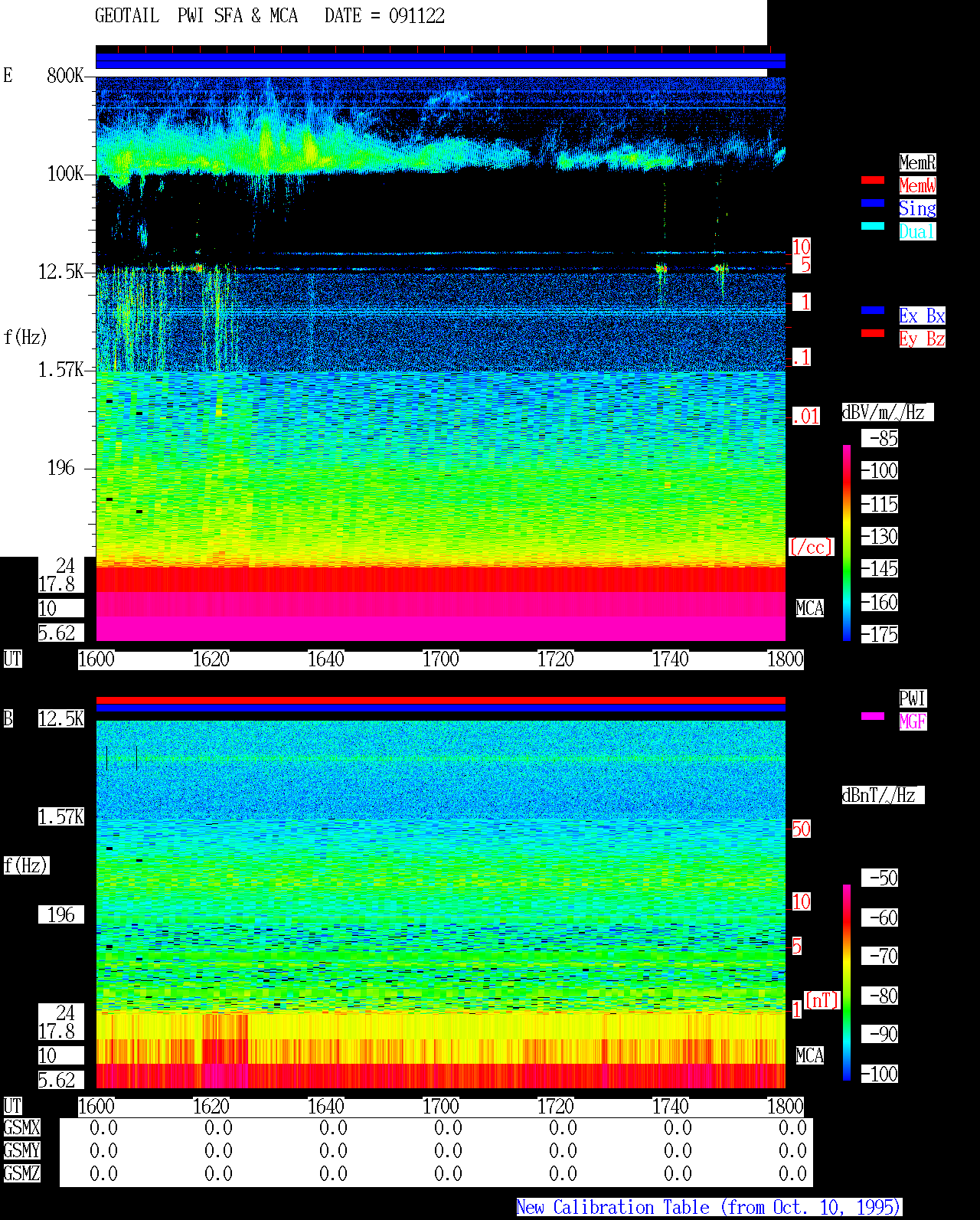The height and width of the screenshot is (1220, 980).
Task: Click the 1740 UT tick under B spectrogram
Action: [671, 1107]
